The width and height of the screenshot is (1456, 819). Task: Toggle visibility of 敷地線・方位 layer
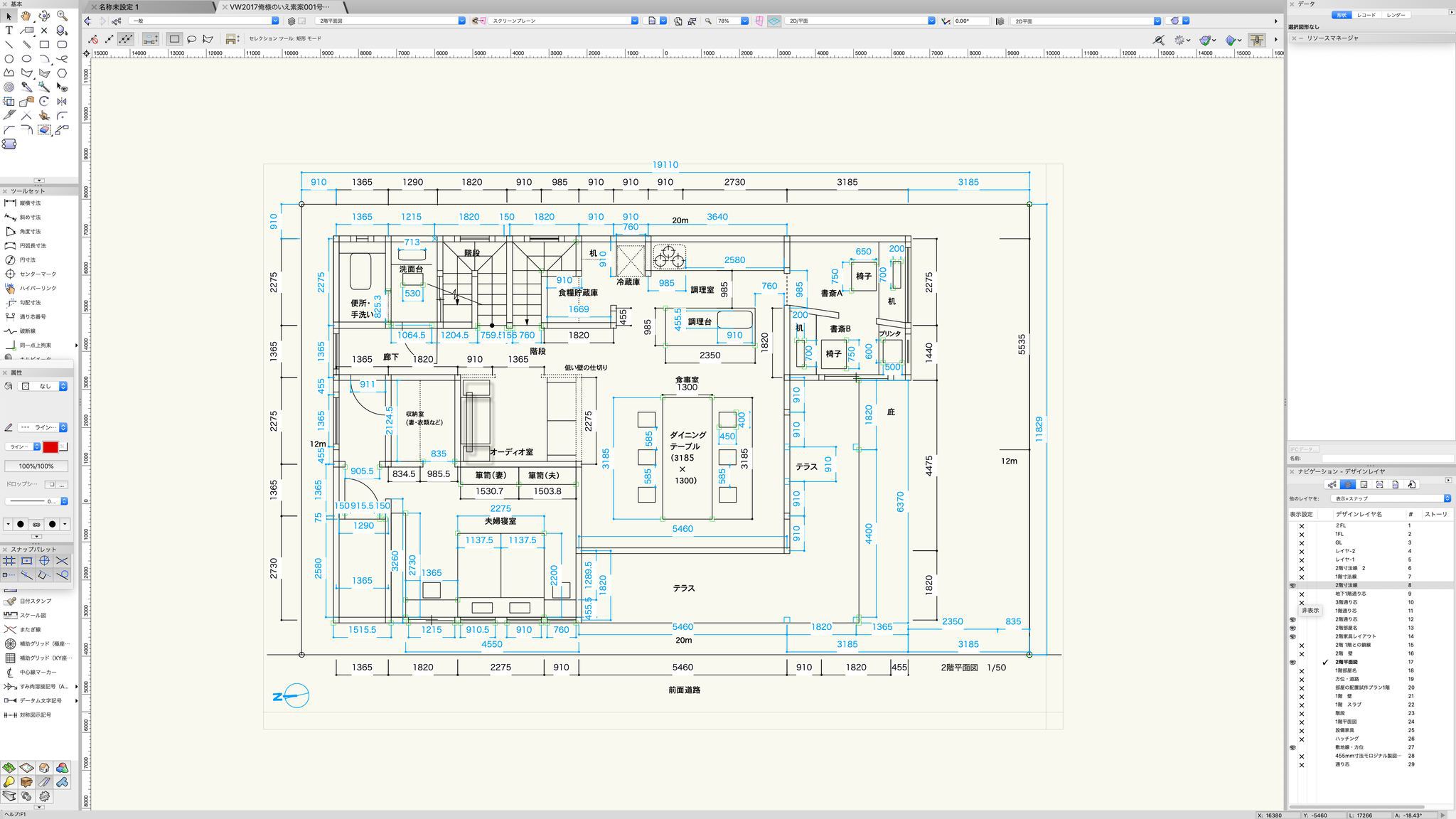(1292, 747)
